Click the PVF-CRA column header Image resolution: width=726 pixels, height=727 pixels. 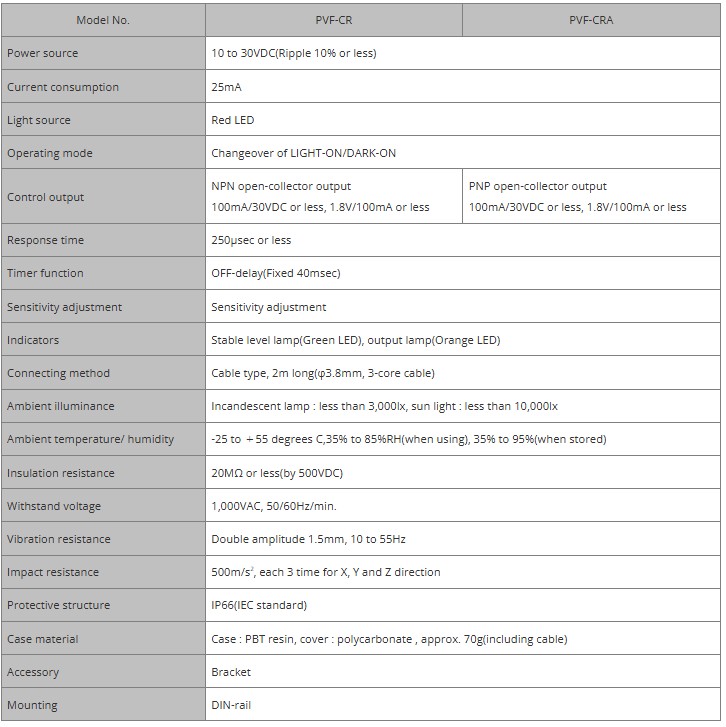click(590, 20)
